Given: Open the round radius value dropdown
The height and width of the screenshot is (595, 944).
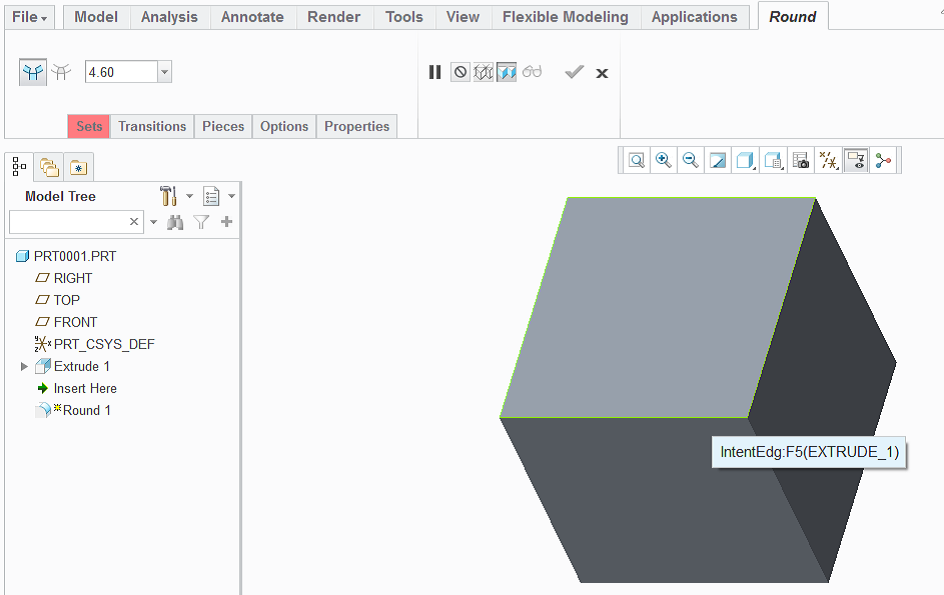Looking at the screenshot, I should click(x=163, y=71).
